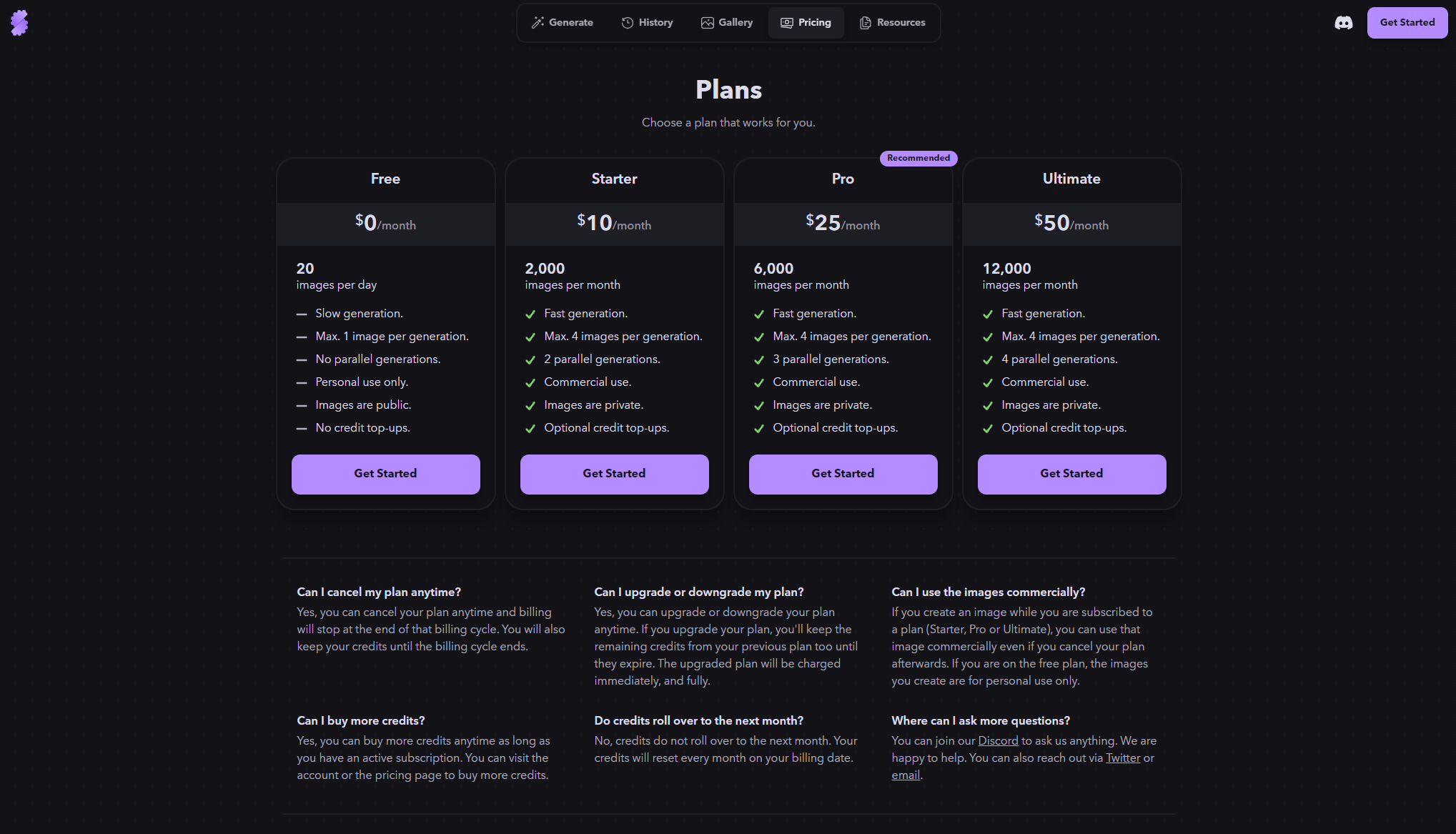
Task: Click the email link in FAQ
Action: click(x=905, y=775)
